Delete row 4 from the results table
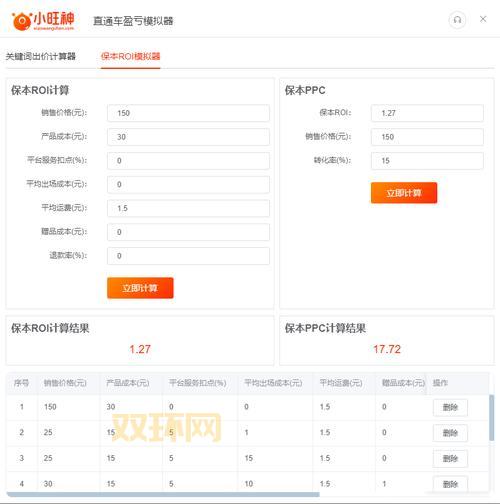 coord(450,484)
